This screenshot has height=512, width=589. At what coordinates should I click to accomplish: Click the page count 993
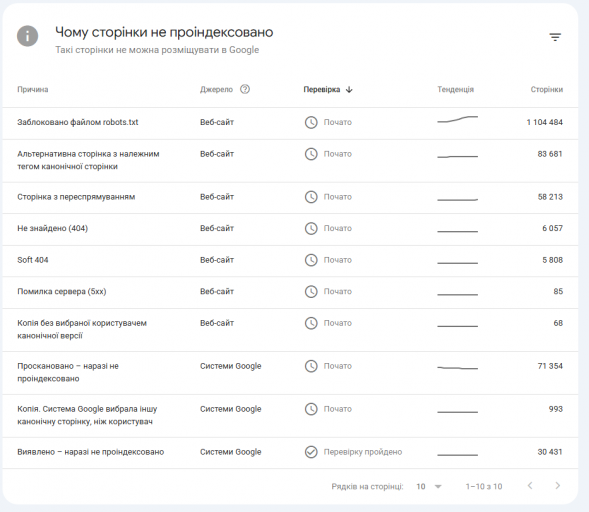pos(556,409)
